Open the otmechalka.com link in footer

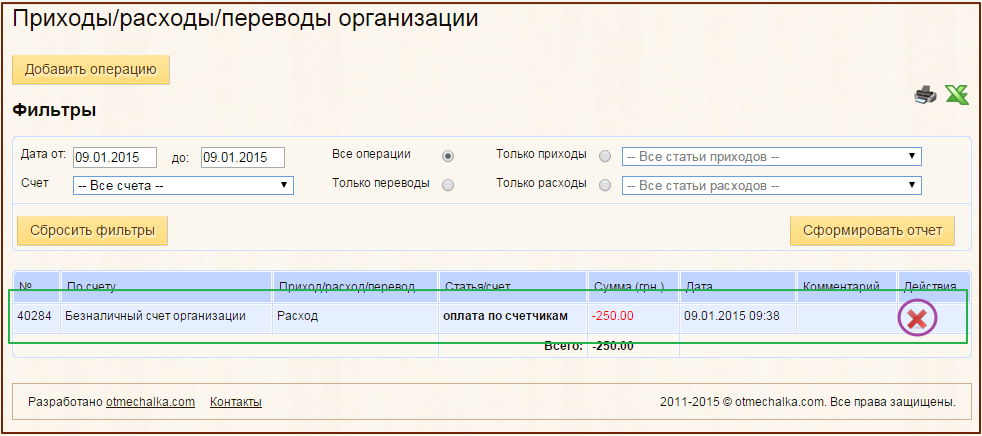tap(150, 402)
